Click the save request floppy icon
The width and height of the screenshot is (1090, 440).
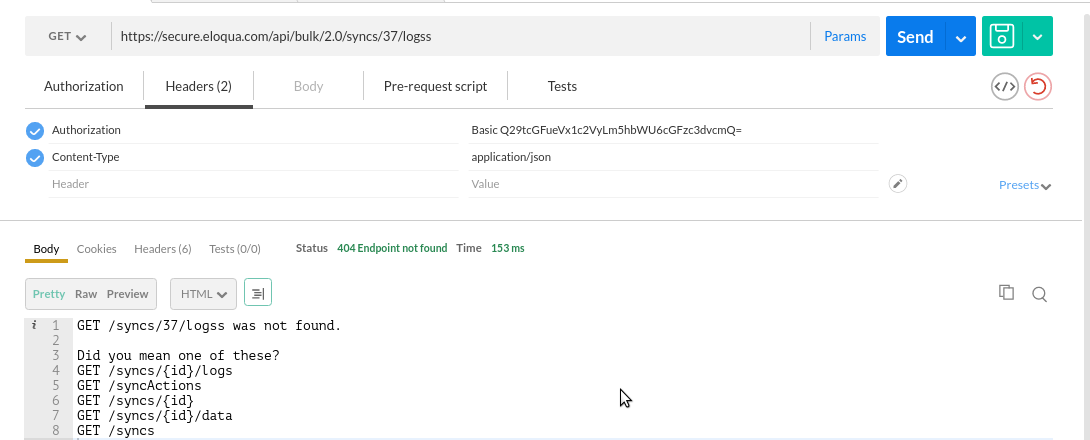(1002, 37)
